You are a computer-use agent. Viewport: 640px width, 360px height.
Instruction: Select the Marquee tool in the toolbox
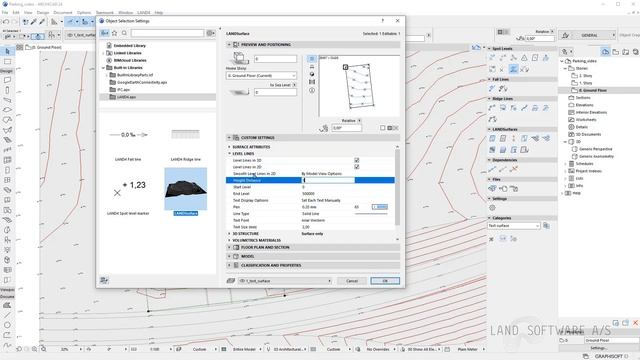[x=7, y=62]
